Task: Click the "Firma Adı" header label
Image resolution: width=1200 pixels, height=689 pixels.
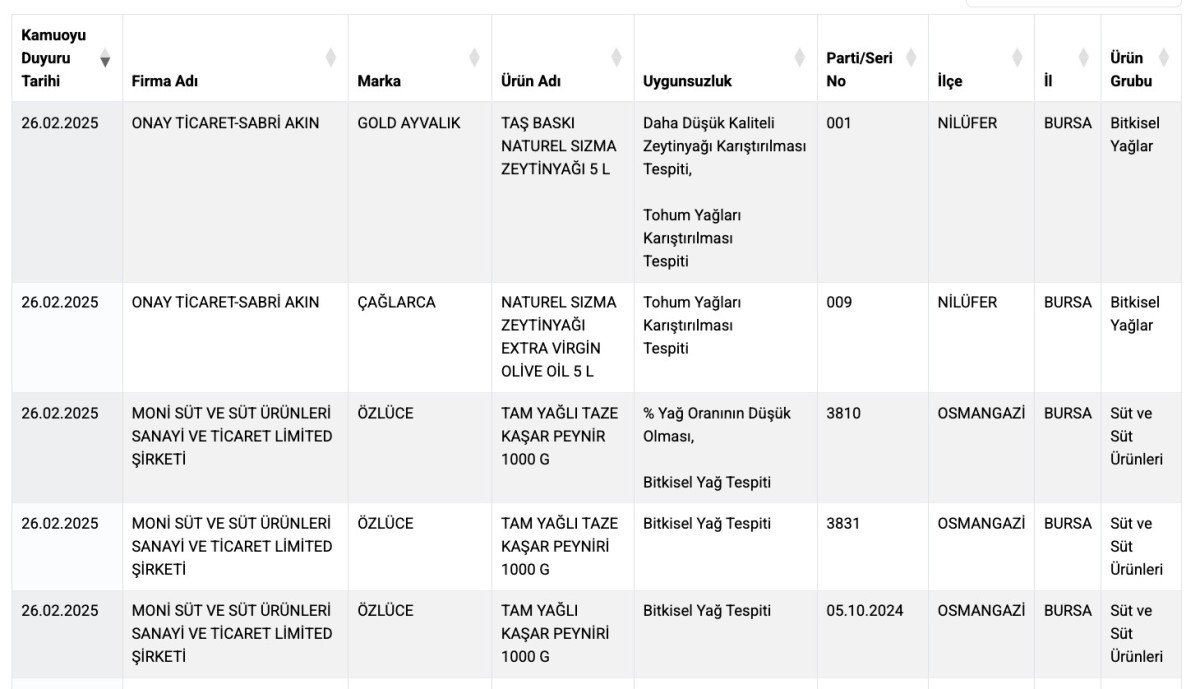Action: click(x=165, y=82)
